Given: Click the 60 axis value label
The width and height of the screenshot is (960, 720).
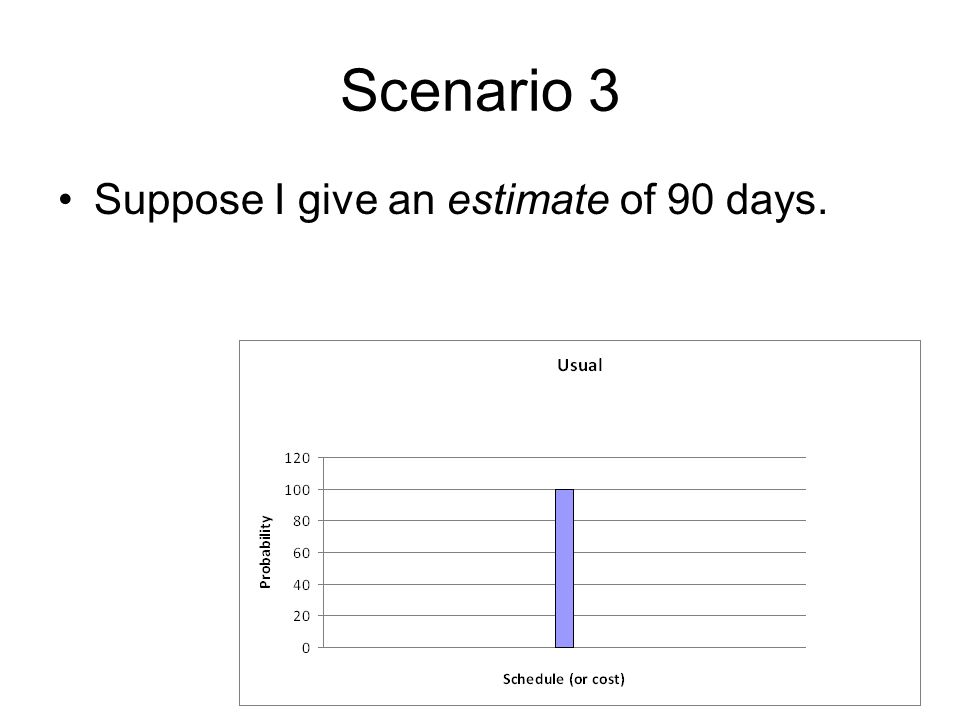Looking at the screenshot, I should coord(301,553).
